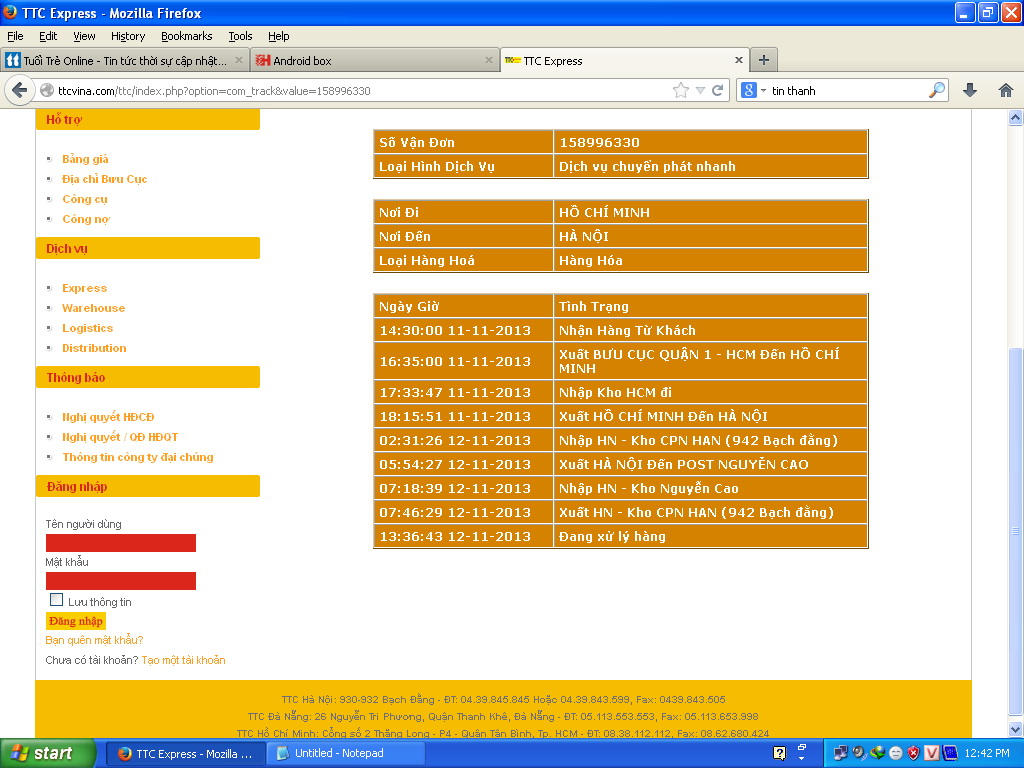1024x768 pixels.
Task: Open the Nghị quyết / QĐ HĐQT link
Action: (x=120, y=437)
